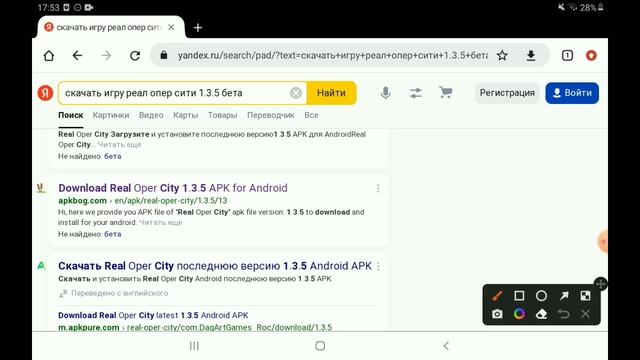The image size is (640, 360).
Task: Close the drawing toolbar with X
Action: 585,314
